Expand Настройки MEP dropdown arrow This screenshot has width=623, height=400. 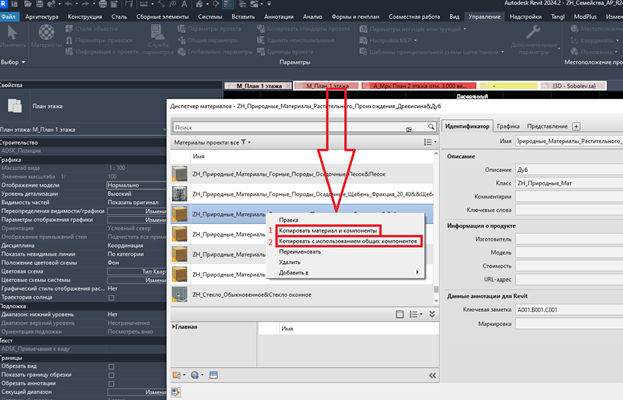click(415, 41)
